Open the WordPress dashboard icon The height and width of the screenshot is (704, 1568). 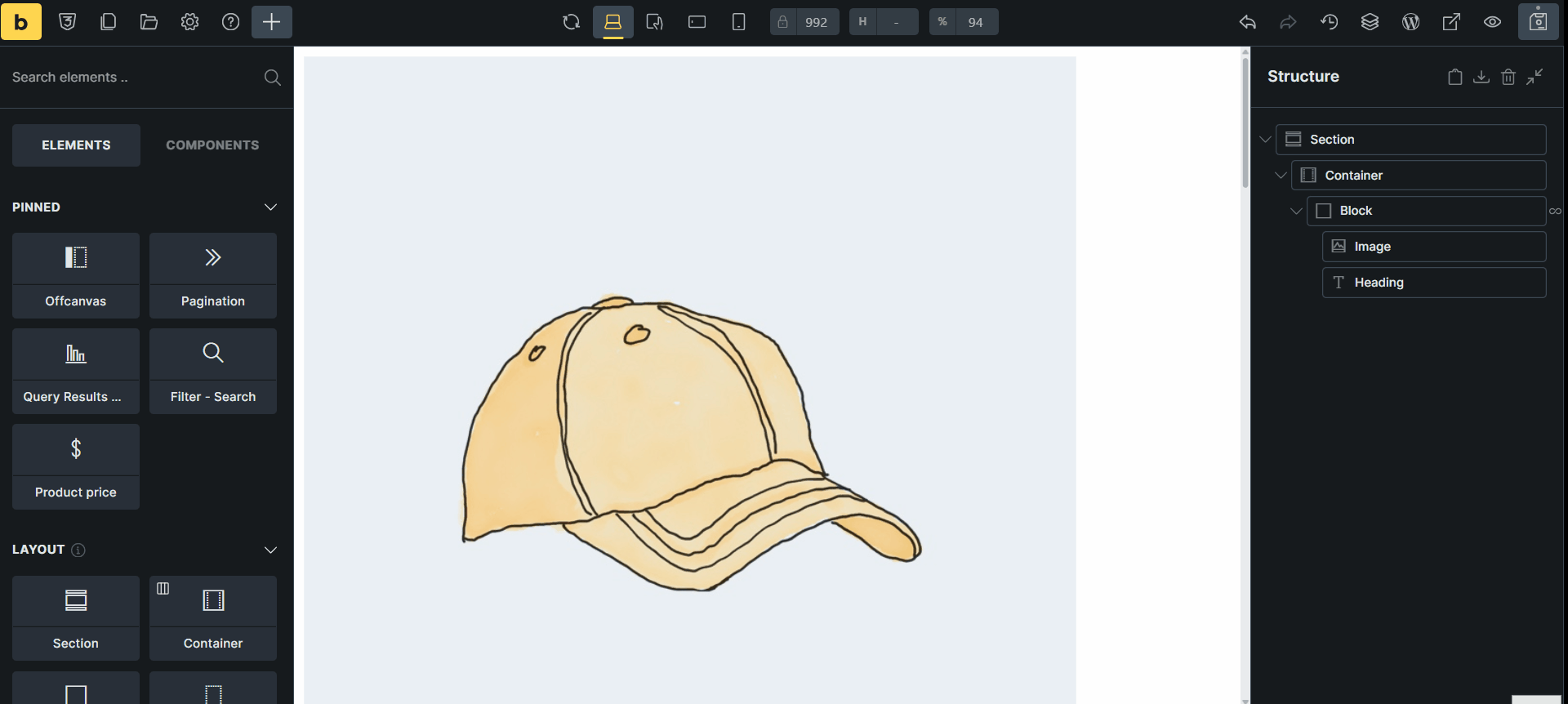1411,22
